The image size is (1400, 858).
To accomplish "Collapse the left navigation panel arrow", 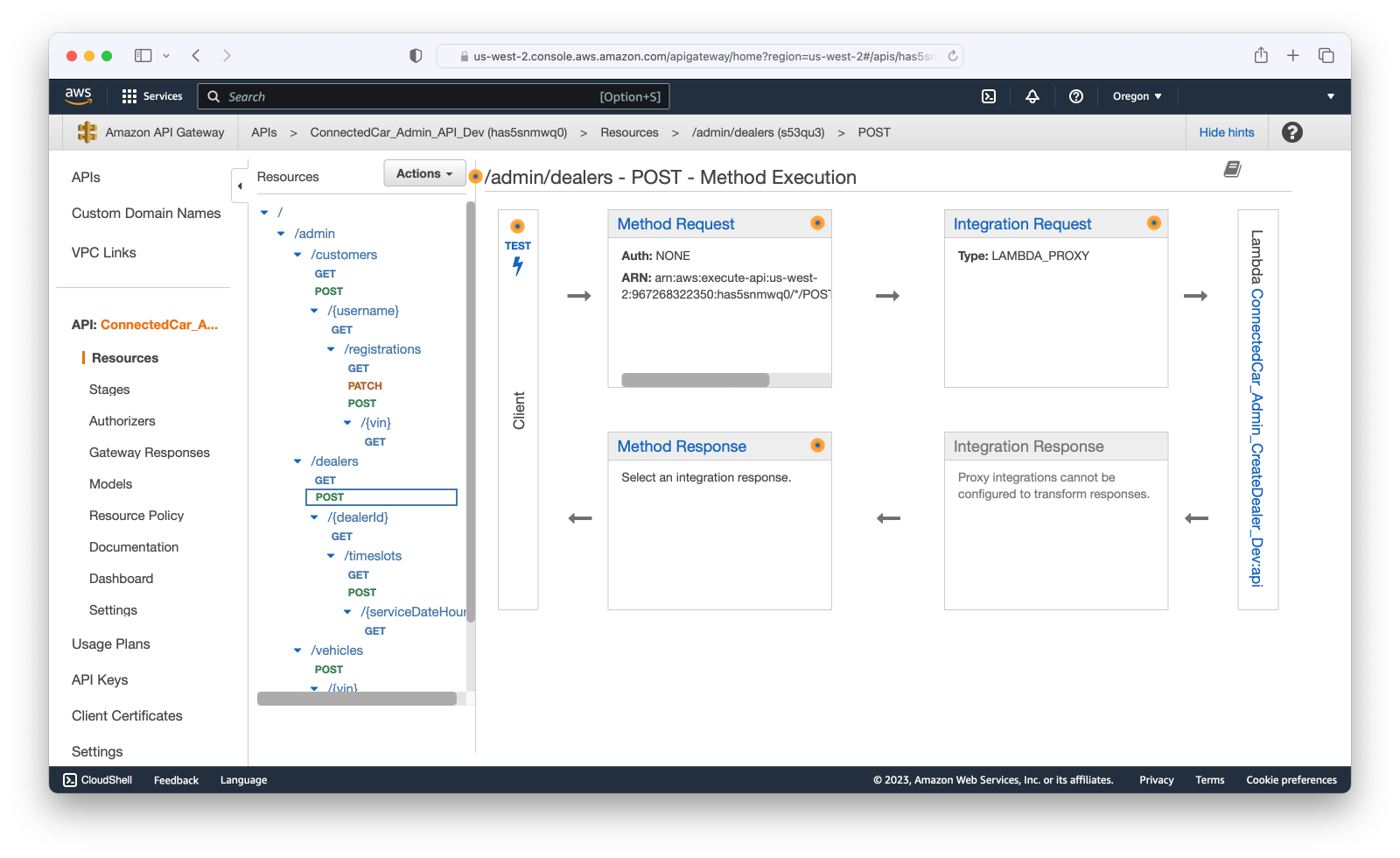I will coord(240,186).
